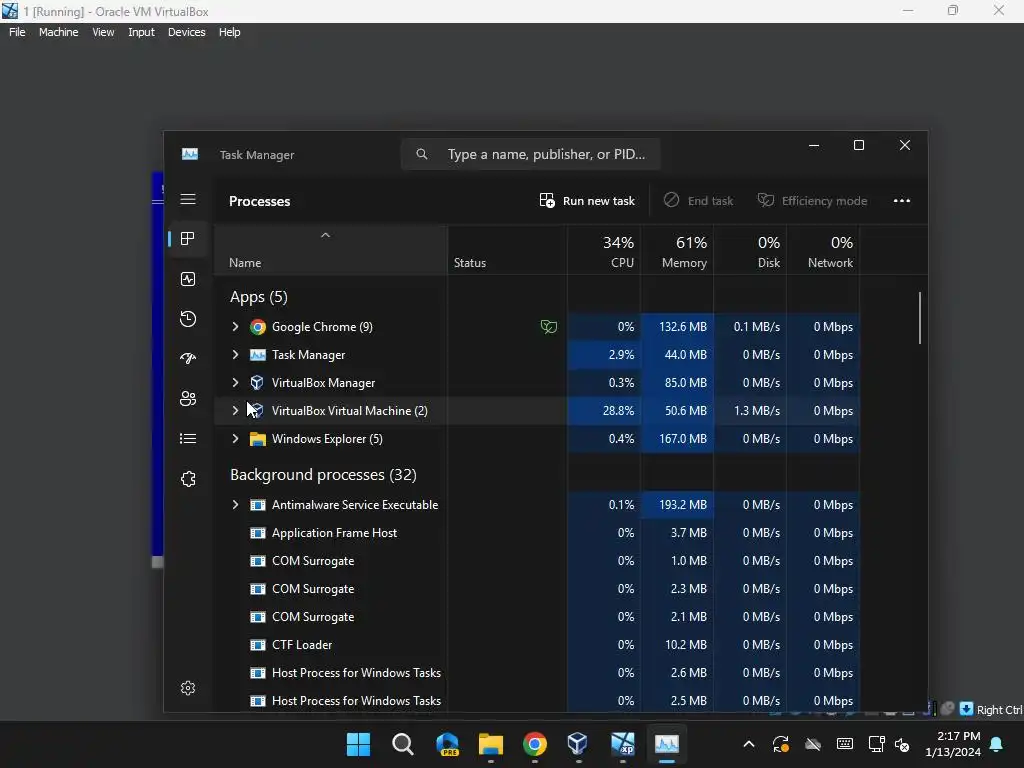Viewport: 1024px width, 768px height.
Task: Open the Performance sidebar icon
Action: (x=188, y=280)
